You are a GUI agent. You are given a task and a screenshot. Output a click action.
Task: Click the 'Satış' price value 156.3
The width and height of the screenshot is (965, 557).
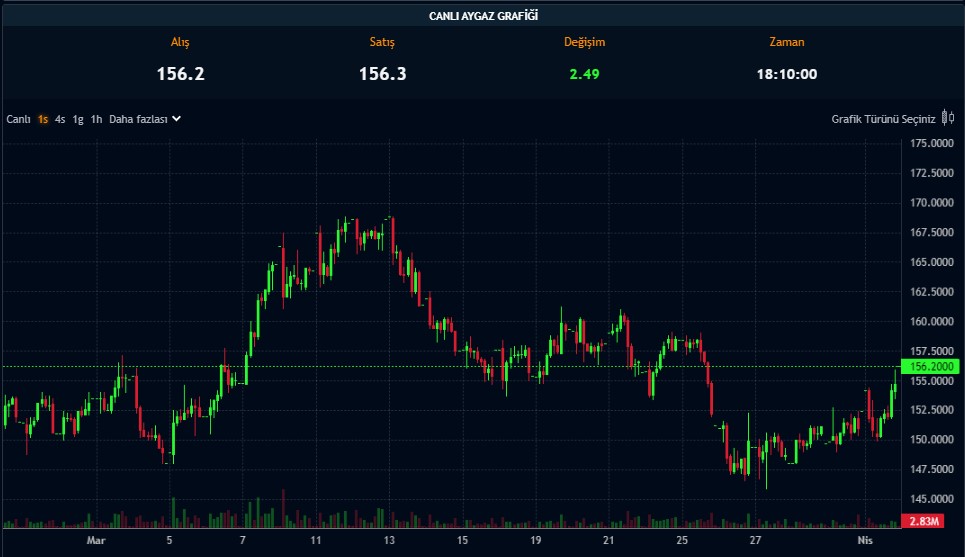coord(382,74)
